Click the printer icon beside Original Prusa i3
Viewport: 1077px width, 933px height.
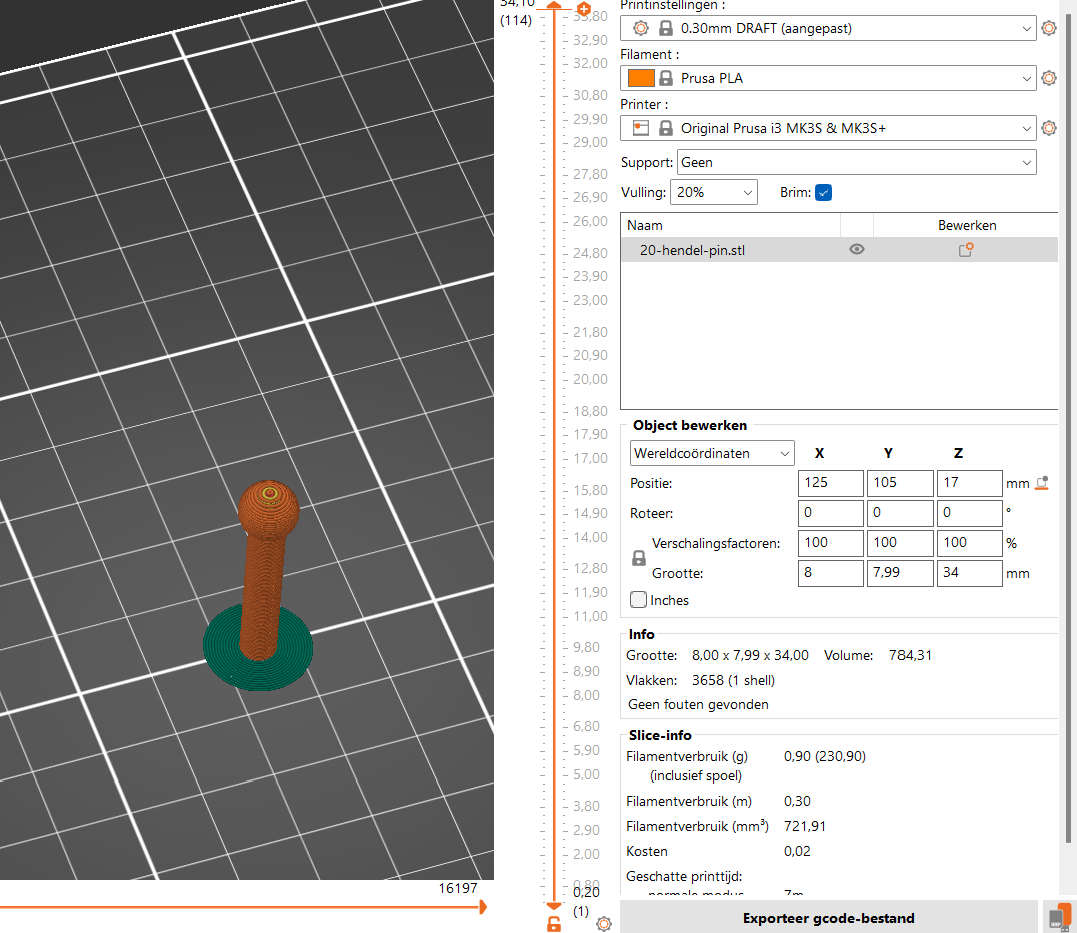coord(641,128)
